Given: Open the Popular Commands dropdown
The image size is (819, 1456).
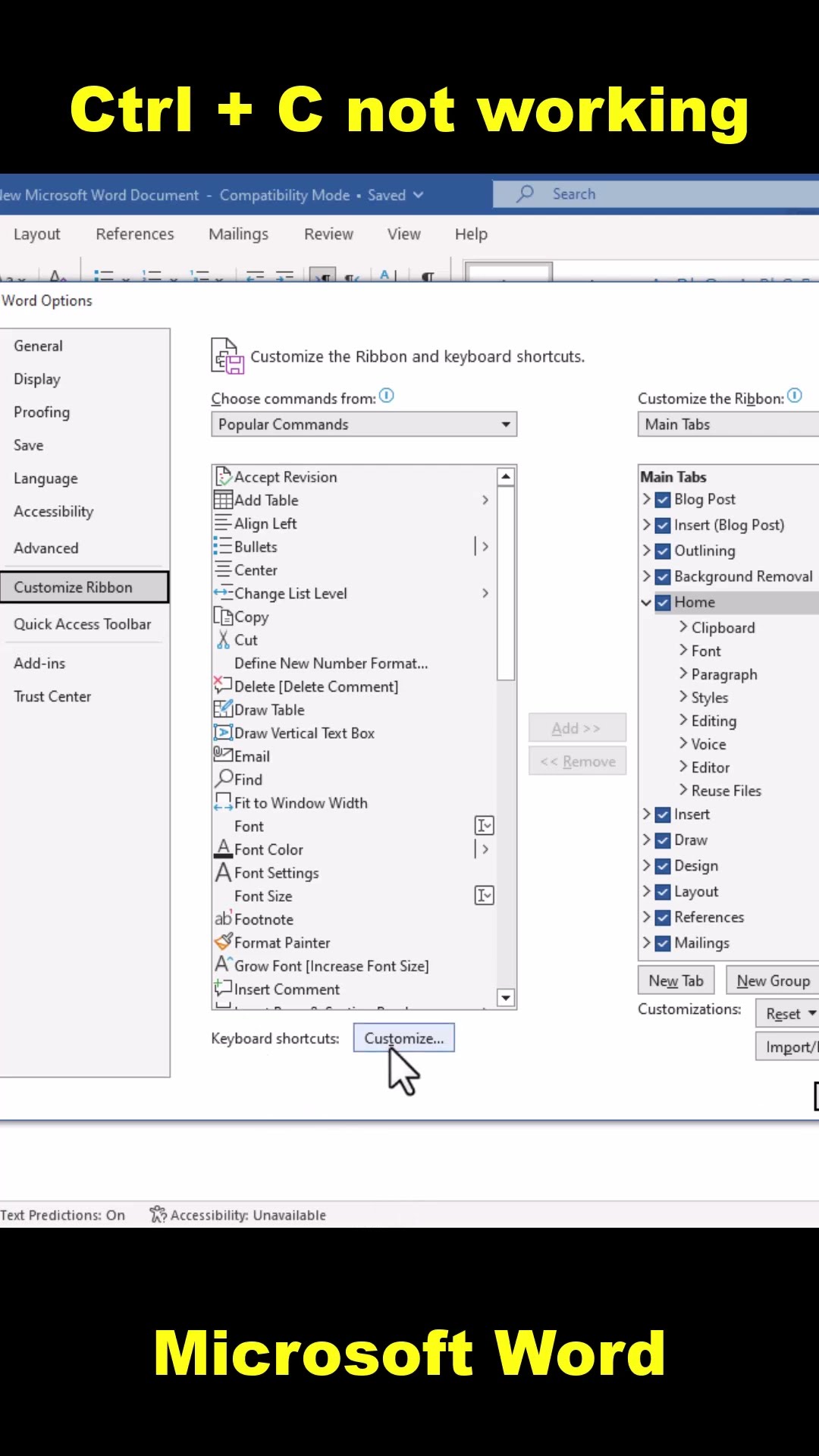Looking at the screenshot, I should click(364, 424).
